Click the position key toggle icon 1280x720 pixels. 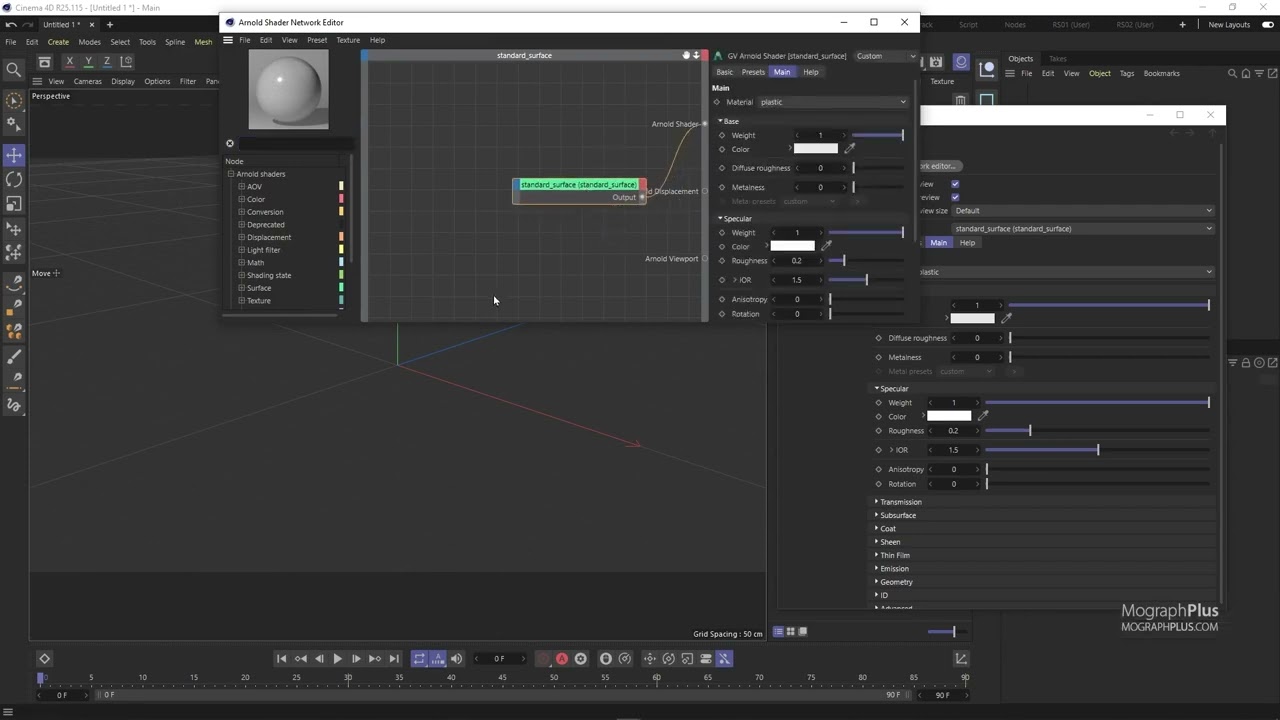click(x=649, y=658)
